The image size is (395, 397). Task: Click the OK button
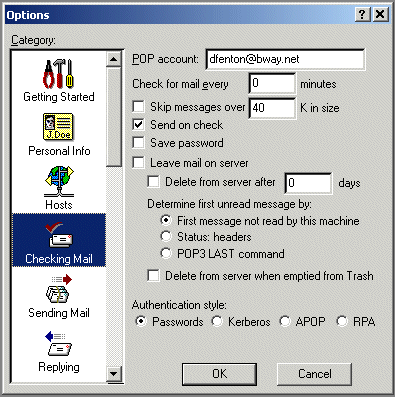tap(219, 374)
